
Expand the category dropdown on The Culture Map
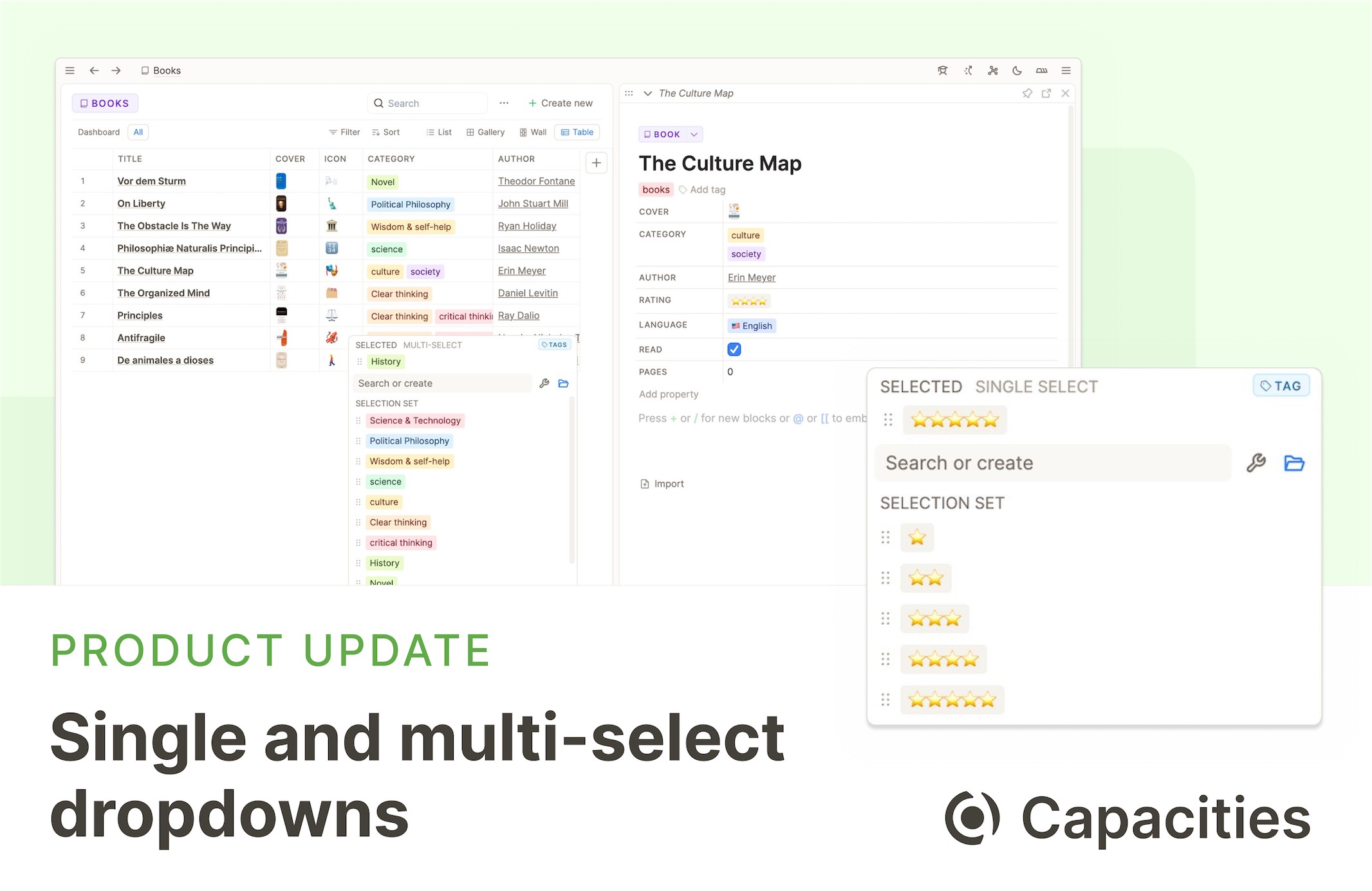point(744,234)
